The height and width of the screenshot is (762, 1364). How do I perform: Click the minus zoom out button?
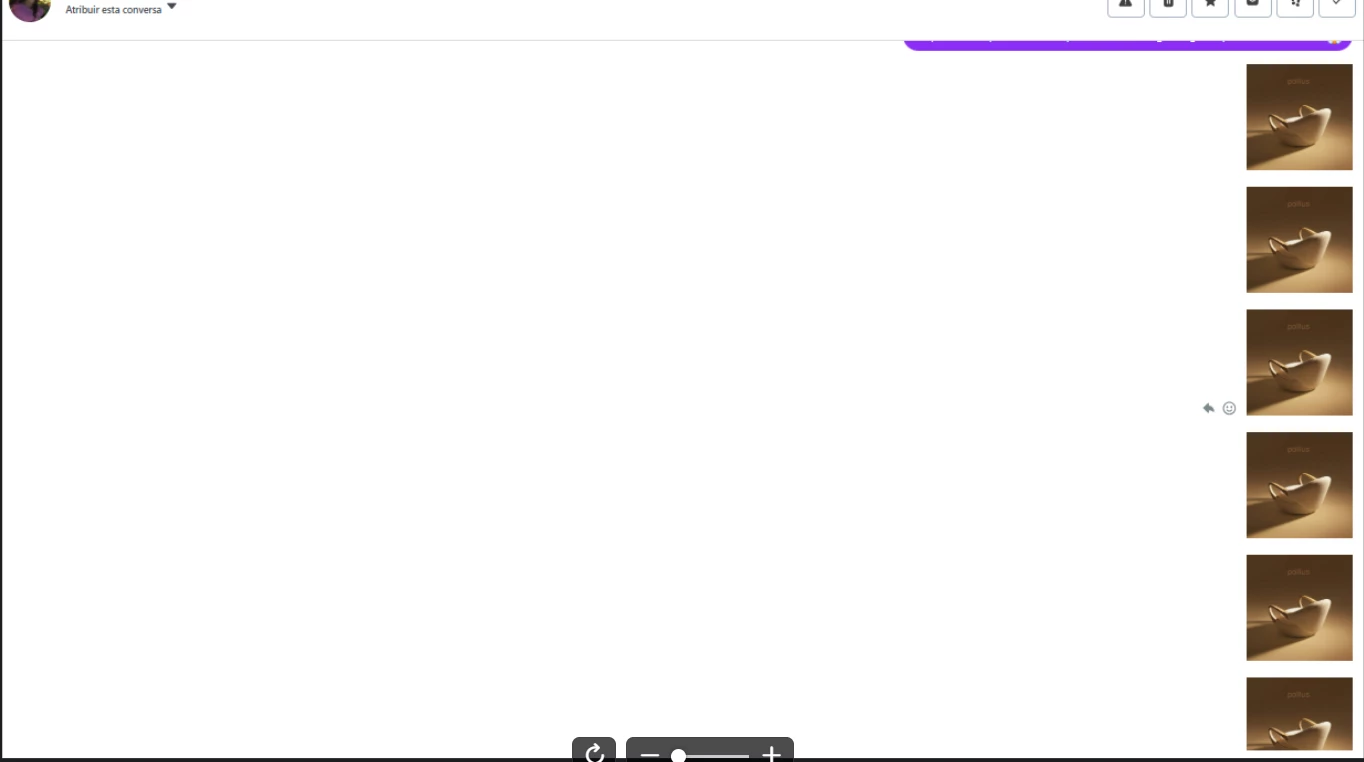tap(649, 755)
